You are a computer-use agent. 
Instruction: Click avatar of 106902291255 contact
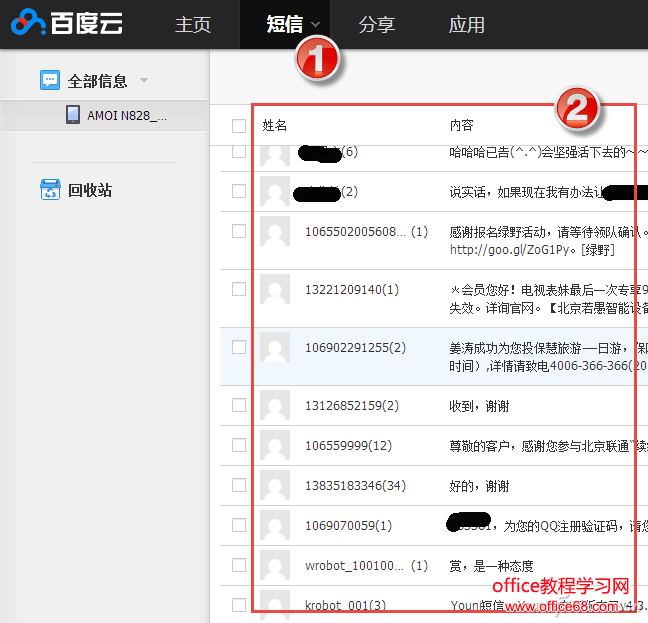(x=275, y=347)
